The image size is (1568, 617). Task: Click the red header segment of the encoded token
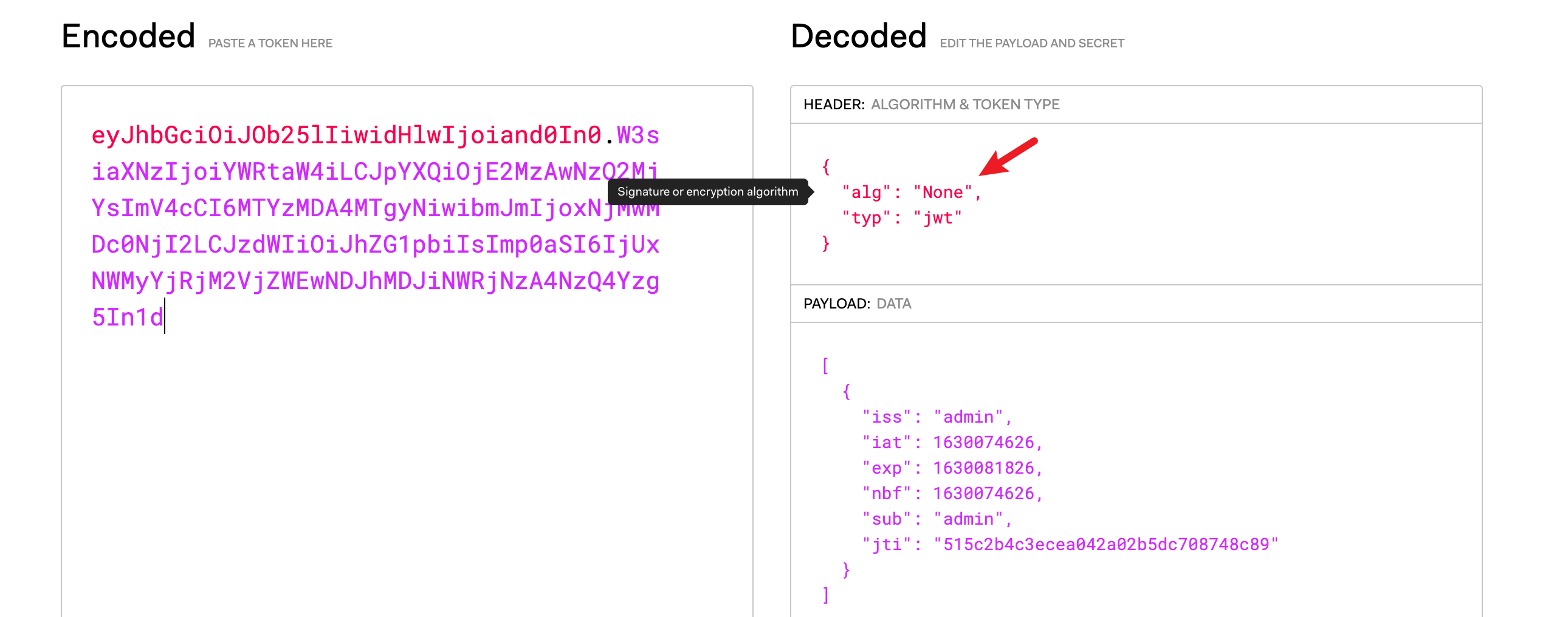coord(346,135)
